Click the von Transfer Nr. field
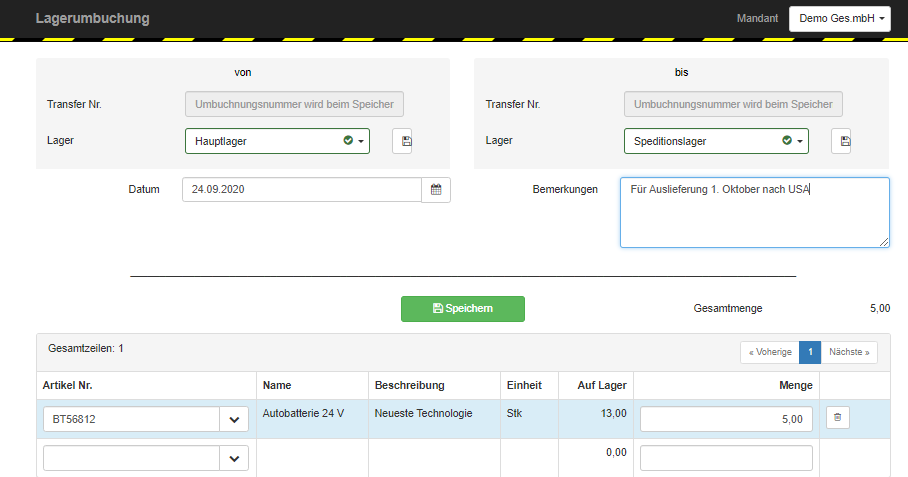 point(294,104)
